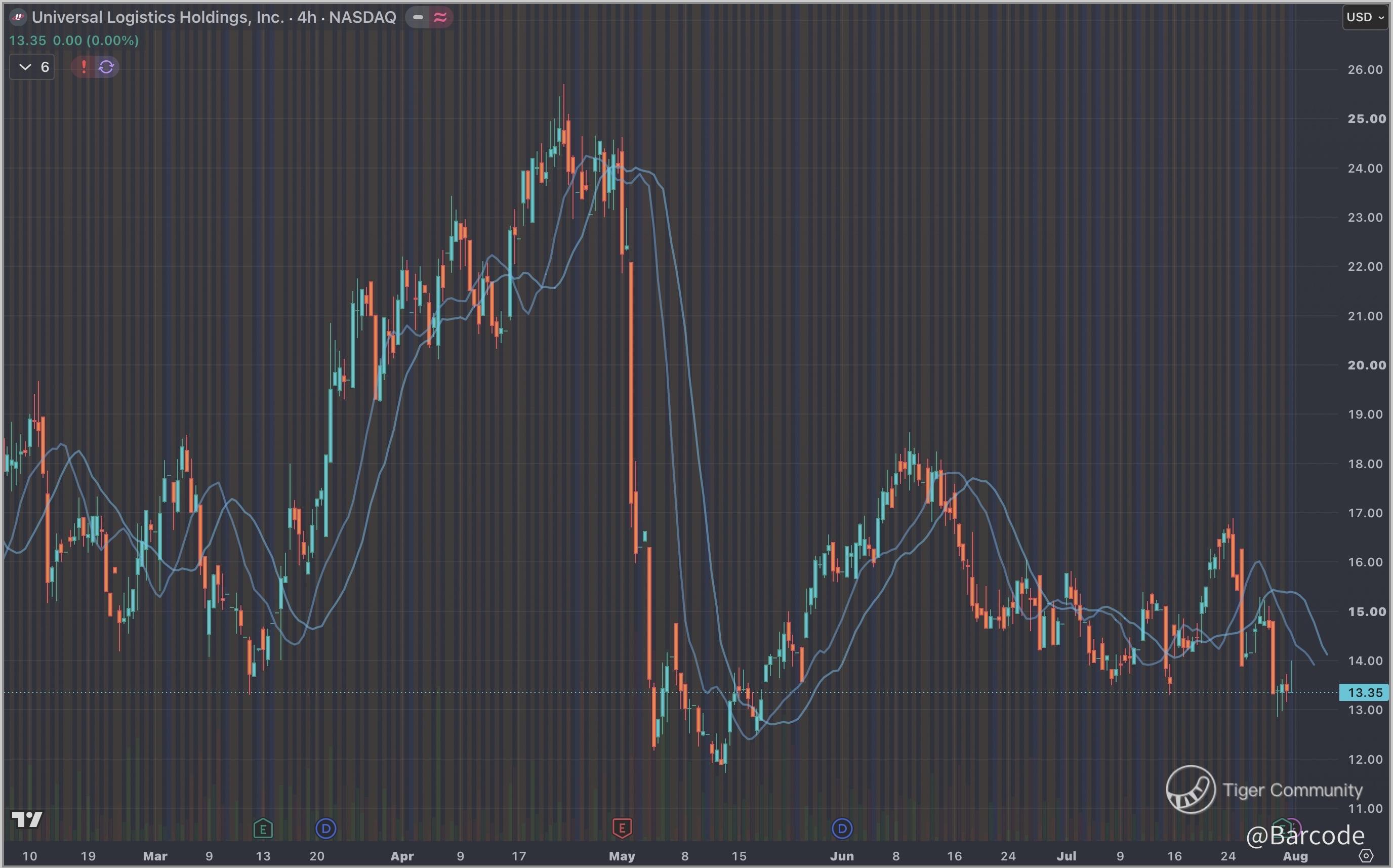
Task: Click the 4h interval in the chart title
Action: pyautogui.click(x=307, y=17)
